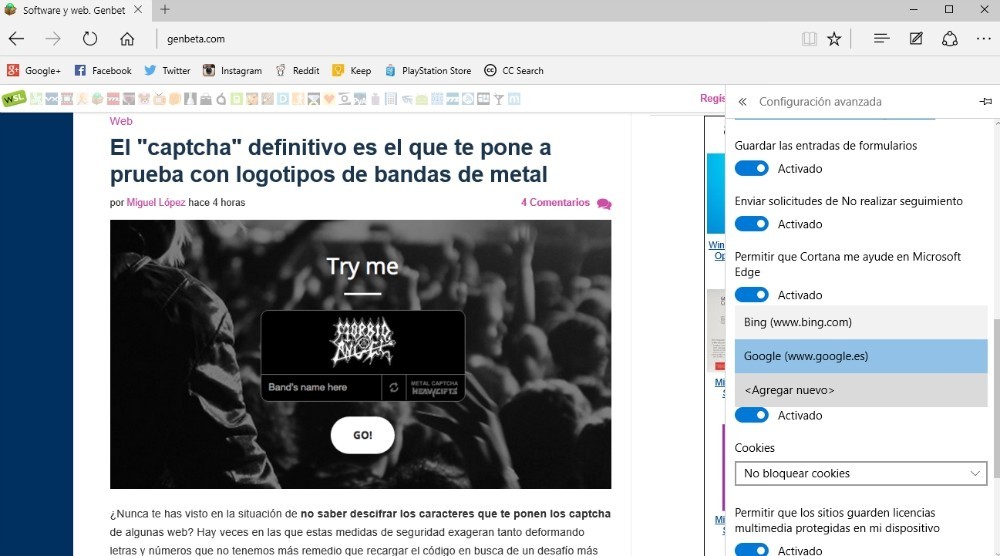Close the Genbeta tab
1000x556 pixels.
tap(138, 10)
